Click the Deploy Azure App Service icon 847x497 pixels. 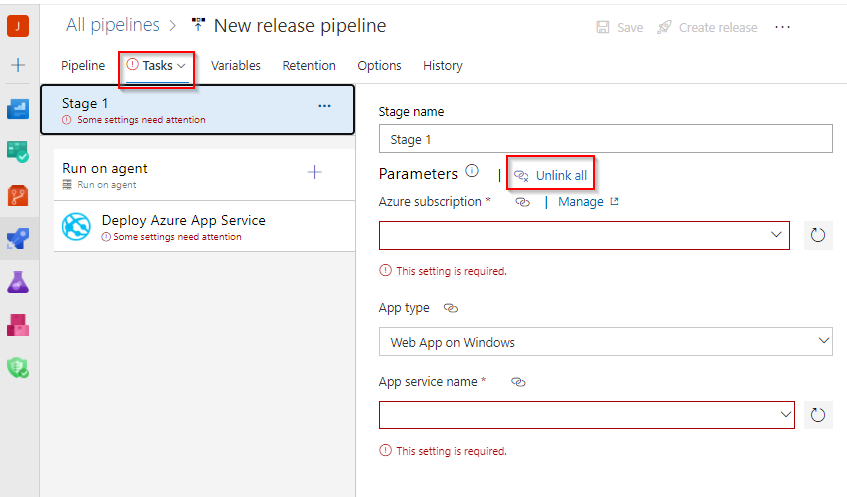tap(76, 227)
